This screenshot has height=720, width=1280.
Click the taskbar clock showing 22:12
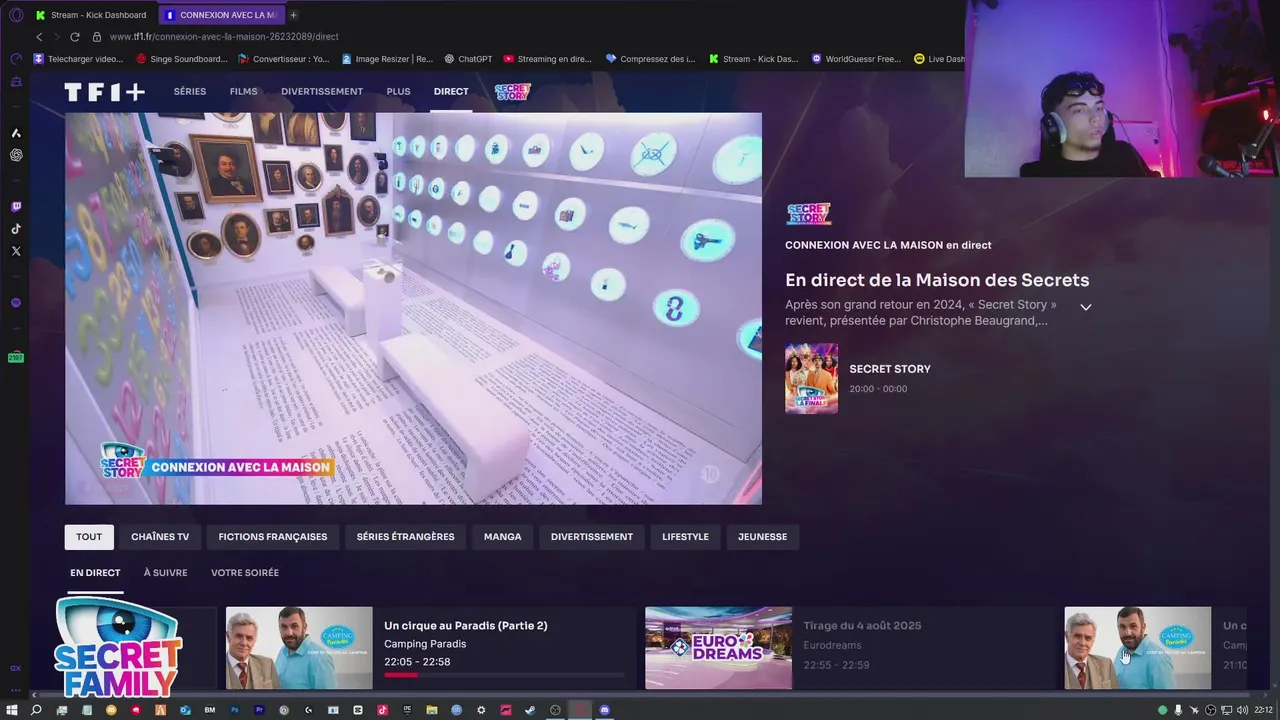[x=1265, y=710]
